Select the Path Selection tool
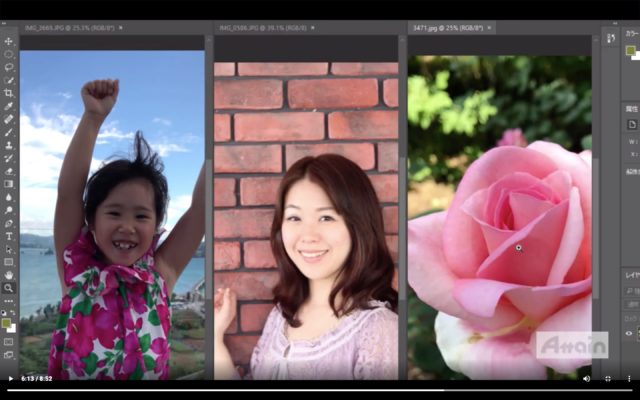This screenshot has height=400, width=640. [x=9, y=249]
